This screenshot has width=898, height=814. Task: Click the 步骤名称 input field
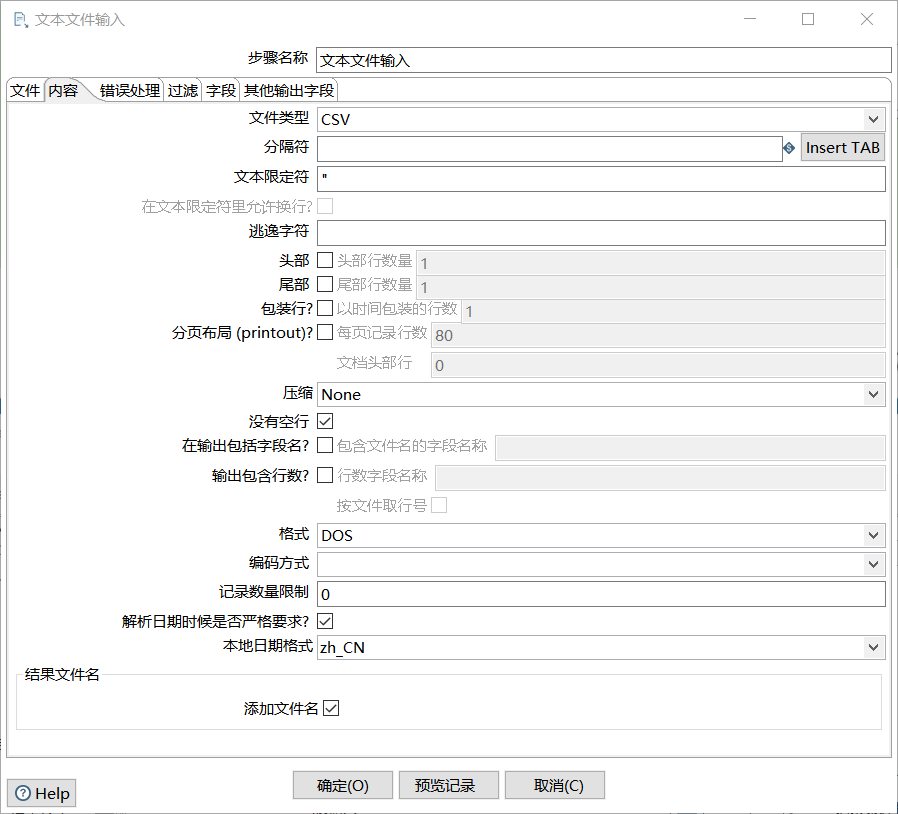pos(604,60)
